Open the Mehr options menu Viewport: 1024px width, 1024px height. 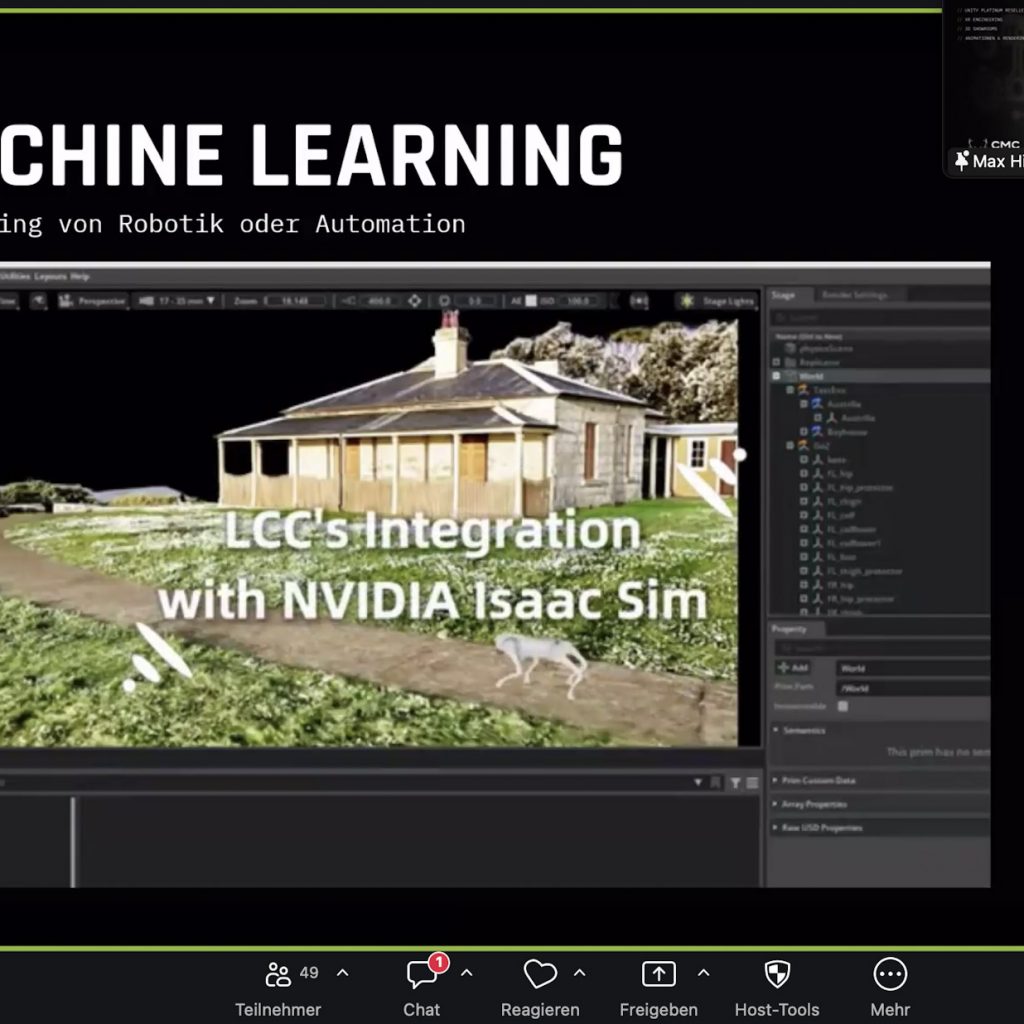[889, 975]
